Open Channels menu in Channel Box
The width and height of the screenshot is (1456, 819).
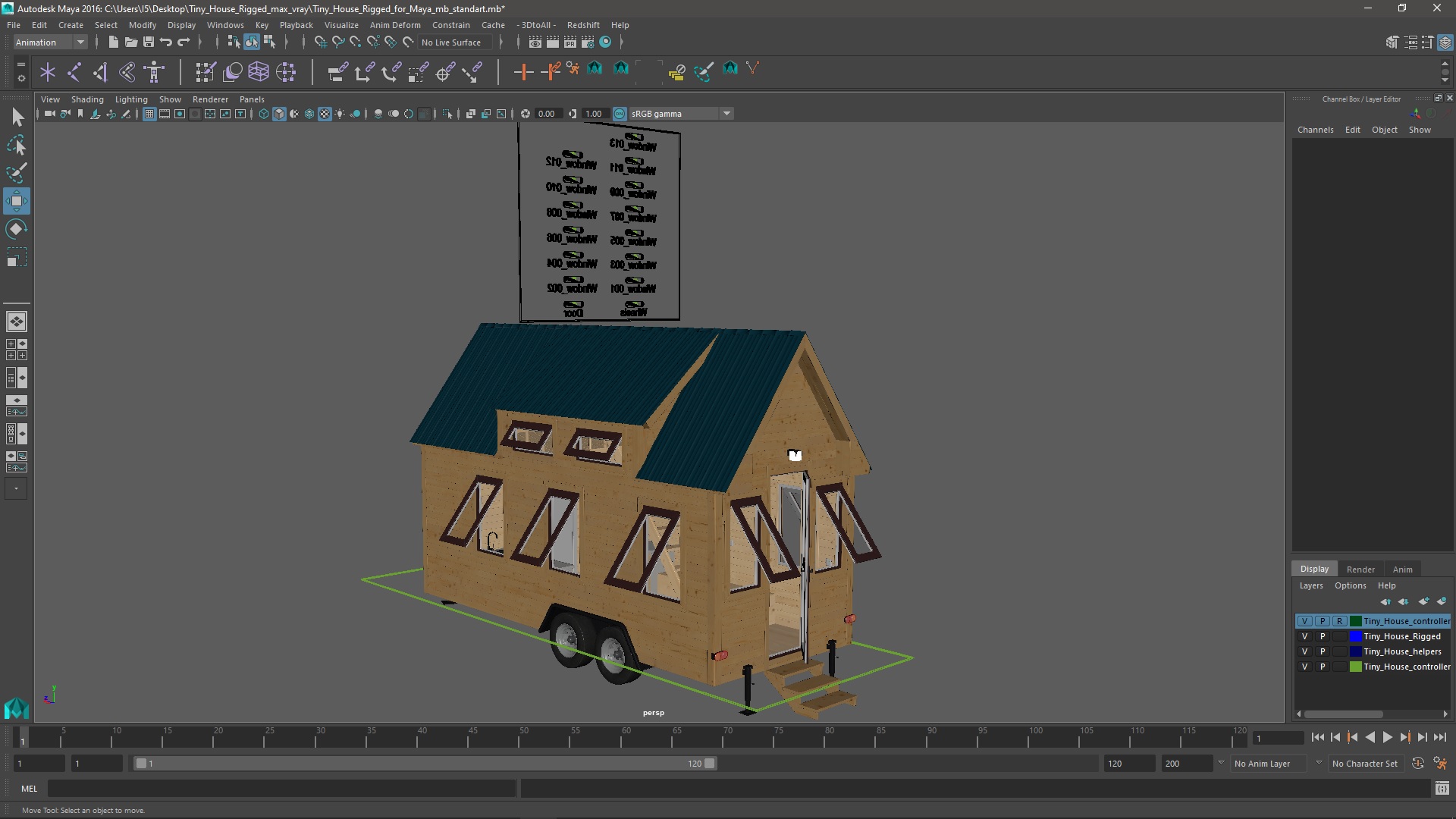1315,130
